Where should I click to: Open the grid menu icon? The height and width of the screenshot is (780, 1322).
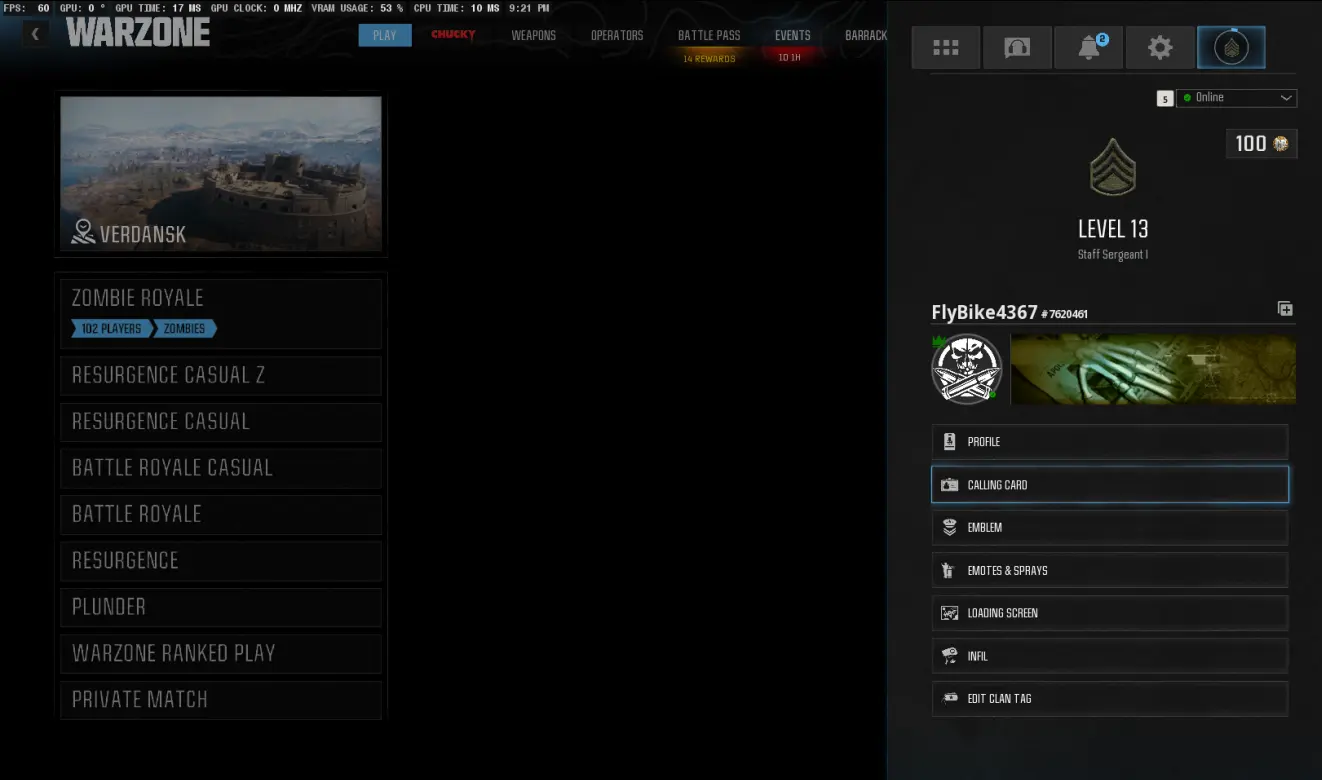pyautogui.click(x=945, y=48)
